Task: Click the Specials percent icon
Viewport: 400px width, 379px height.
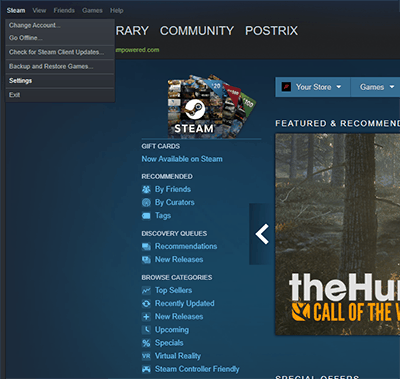Action: pyautogui.click(x=146, y=343)
